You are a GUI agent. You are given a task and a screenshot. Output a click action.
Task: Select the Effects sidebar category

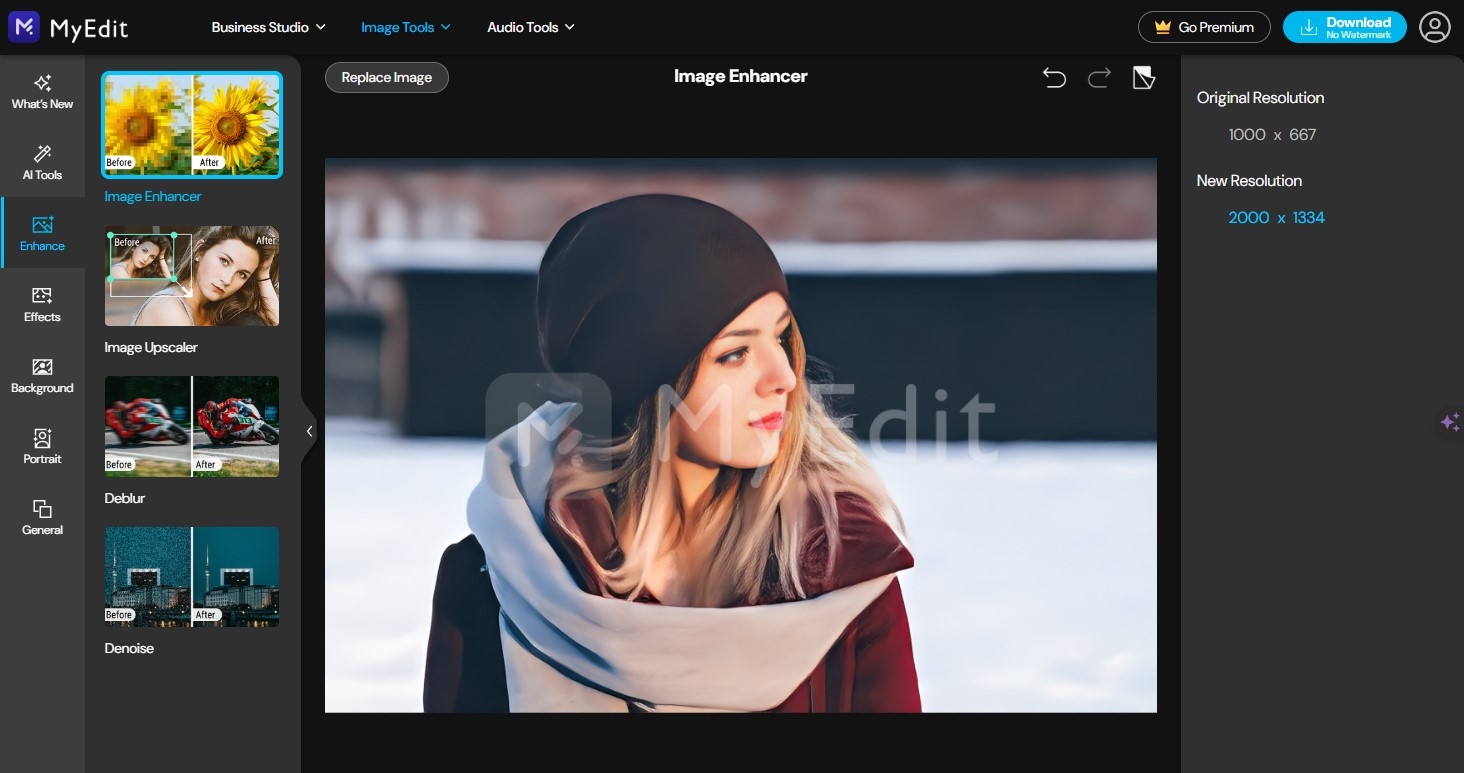pyautogui.click(x=42, y=304)
